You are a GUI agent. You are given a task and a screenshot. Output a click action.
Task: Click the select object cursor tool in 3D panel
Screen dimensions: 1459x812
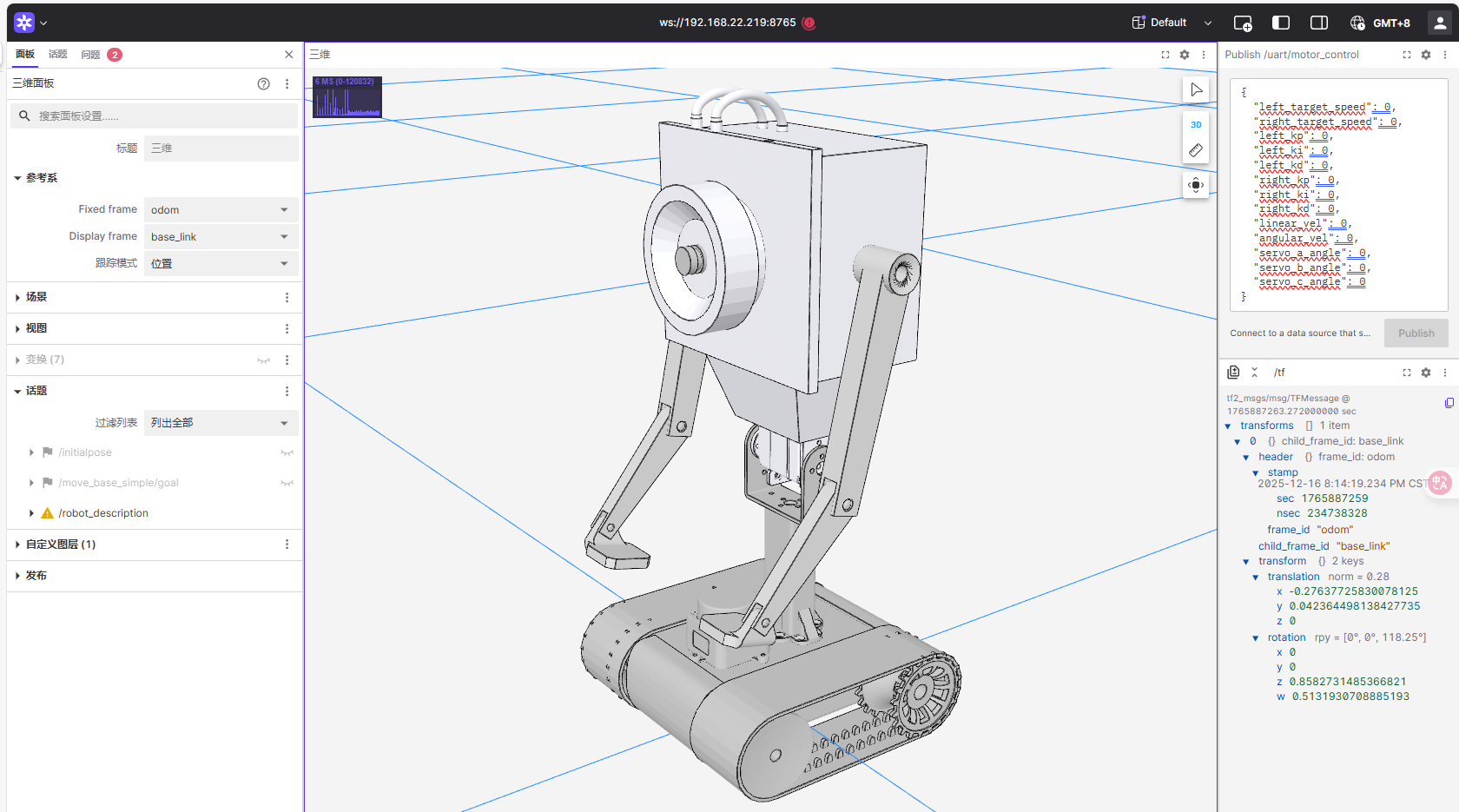pos(1196,89)
